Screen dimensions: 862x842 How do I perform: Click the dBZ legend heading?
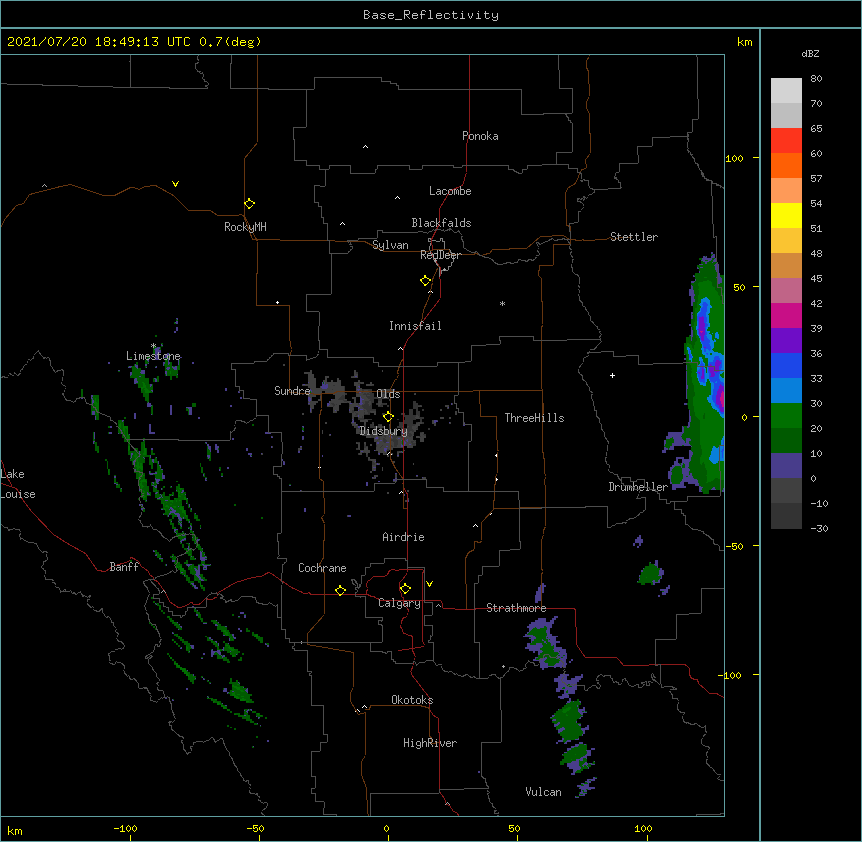810,54
